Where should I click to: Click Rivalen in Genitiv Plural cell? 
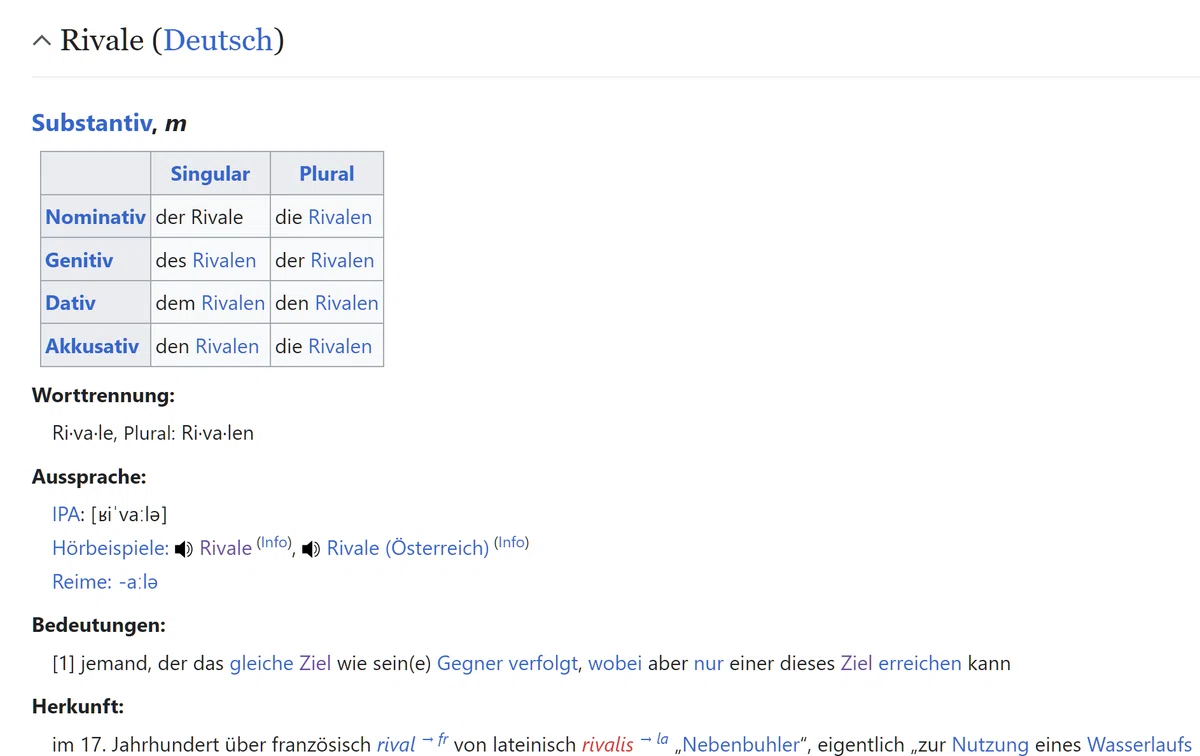tap(342, 260)
